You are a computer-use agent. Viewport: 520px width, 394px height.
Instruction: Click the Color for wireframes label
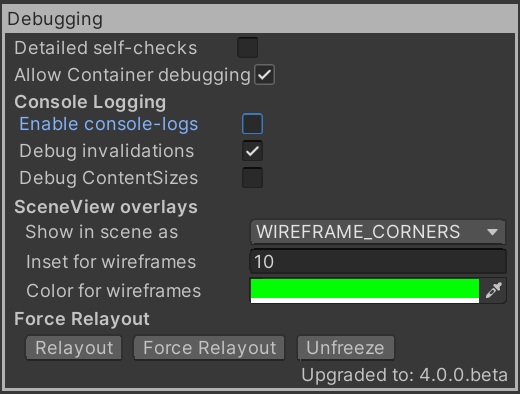[x=114, y=291]
